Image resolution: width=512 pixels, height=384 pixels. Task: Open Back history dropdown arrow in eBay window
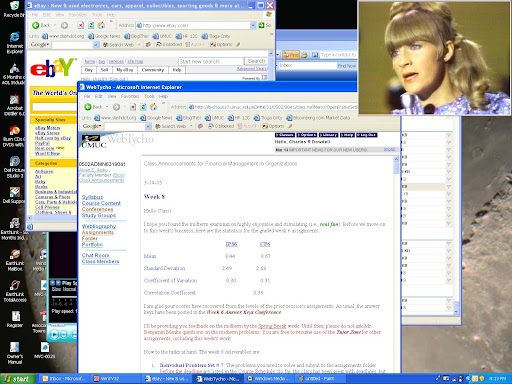tap(55, 25)
